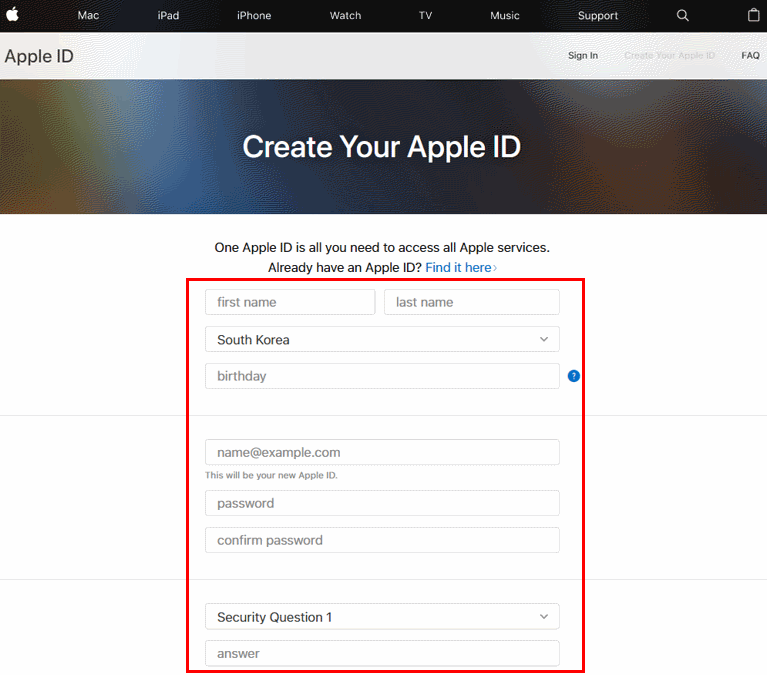Go to the iPhone section
767x675 pixels.
(254, 16)
